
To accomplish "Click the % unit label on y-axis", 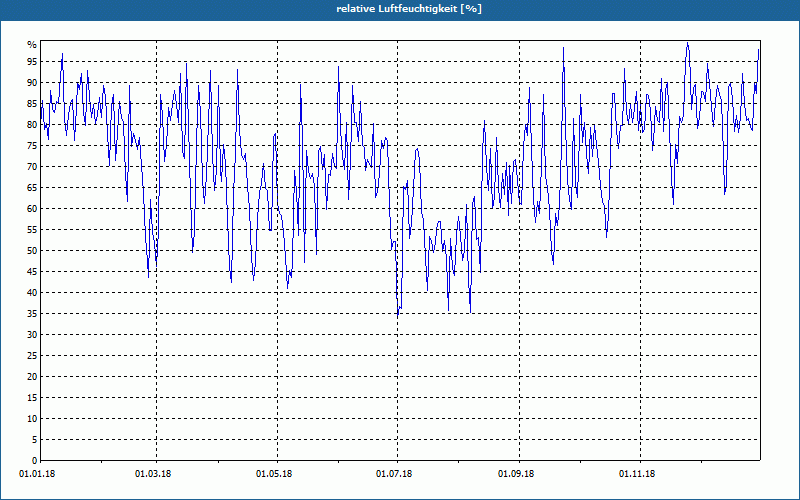I will tap(32, 45).
